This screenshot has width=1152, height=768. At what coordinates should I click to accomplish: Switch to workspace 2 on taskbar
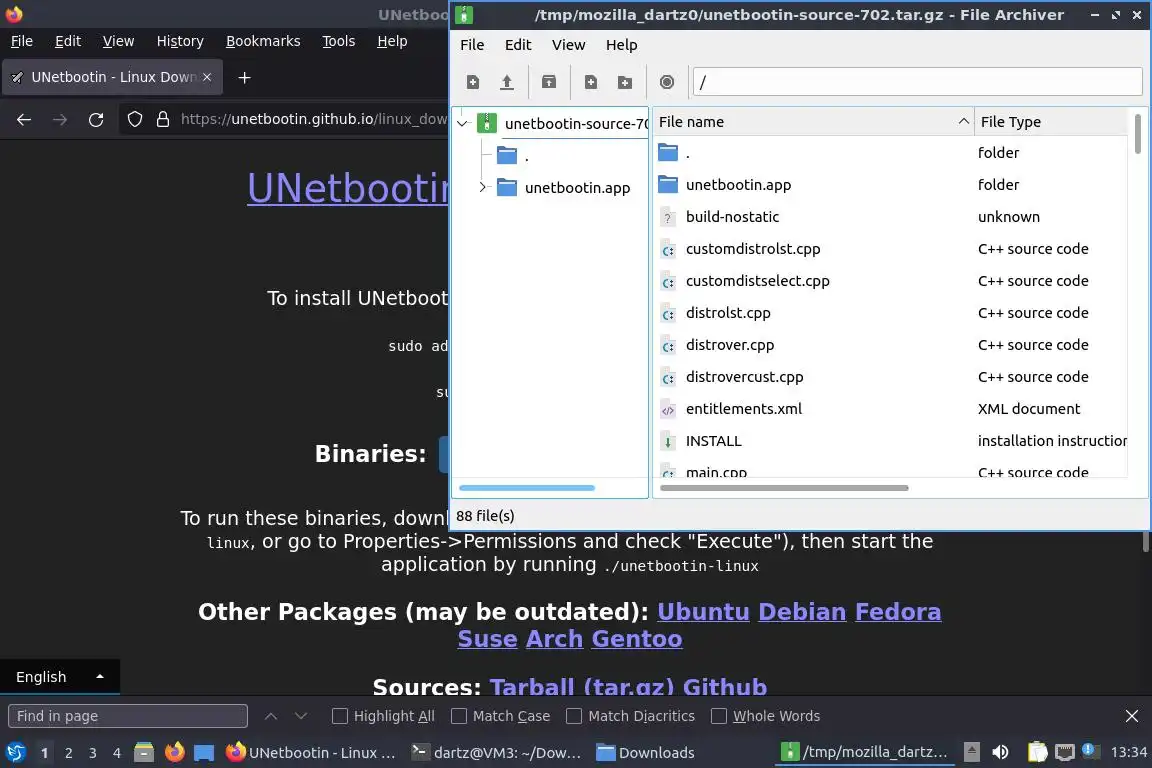pyautogui.click(x=68, y=753)
